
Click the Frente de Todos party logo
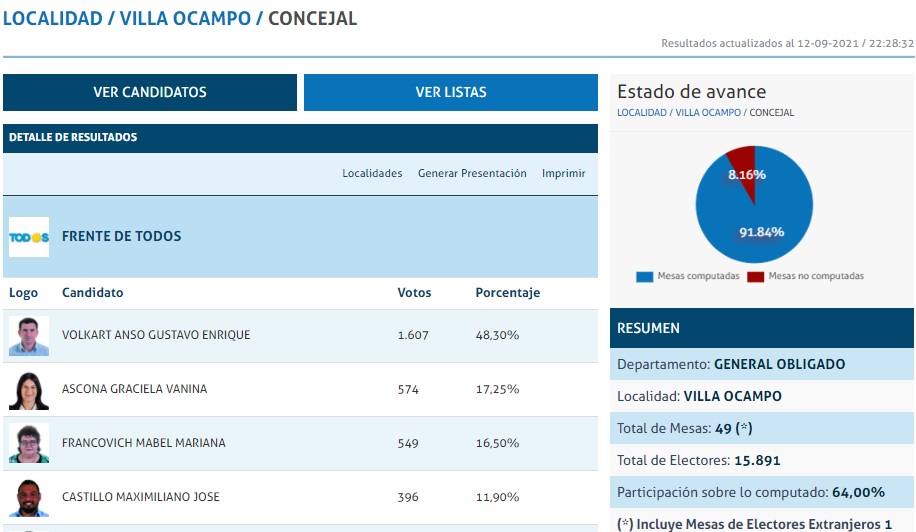29,237
